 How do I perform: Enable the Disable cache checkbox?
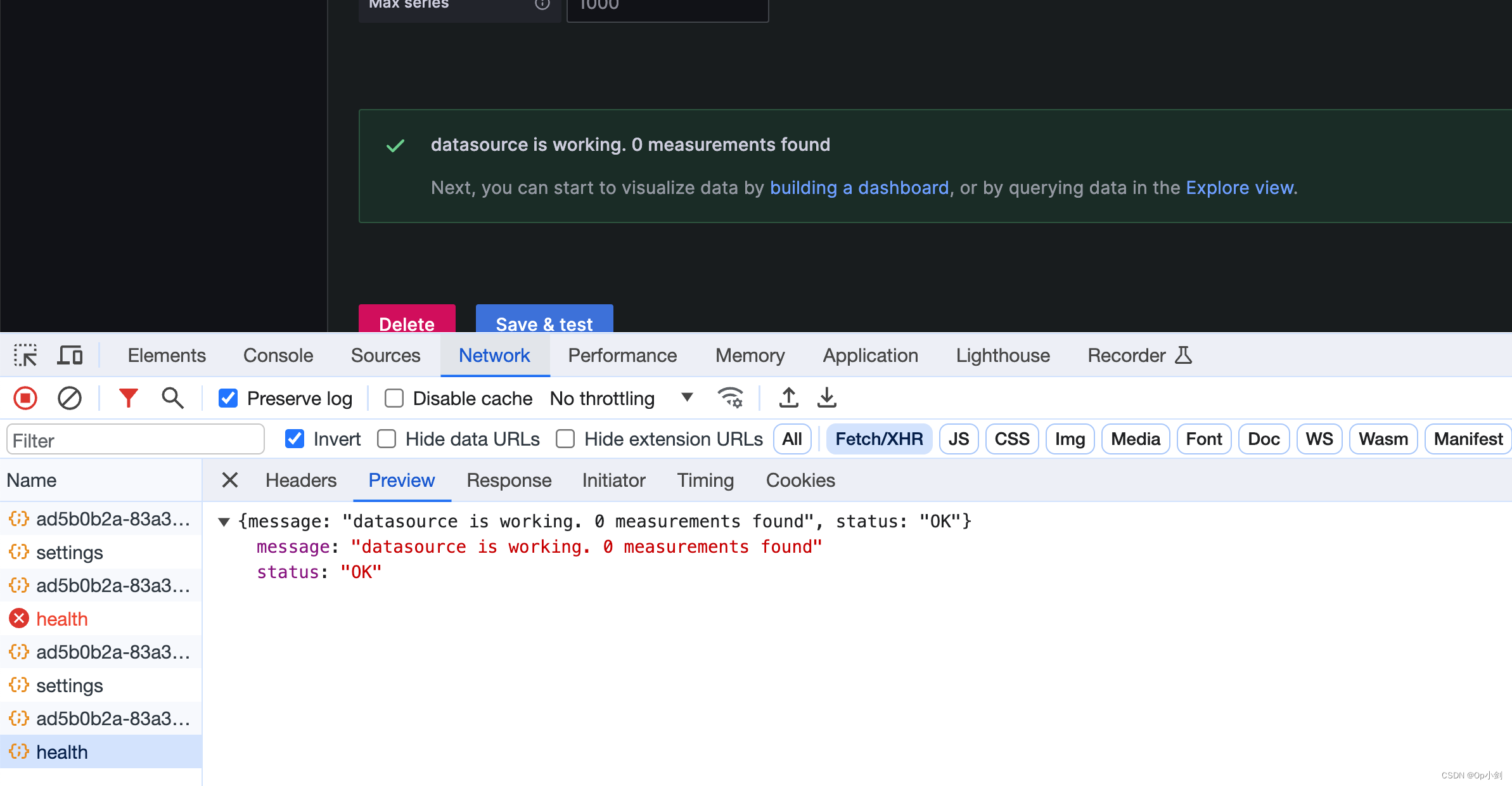394,398
